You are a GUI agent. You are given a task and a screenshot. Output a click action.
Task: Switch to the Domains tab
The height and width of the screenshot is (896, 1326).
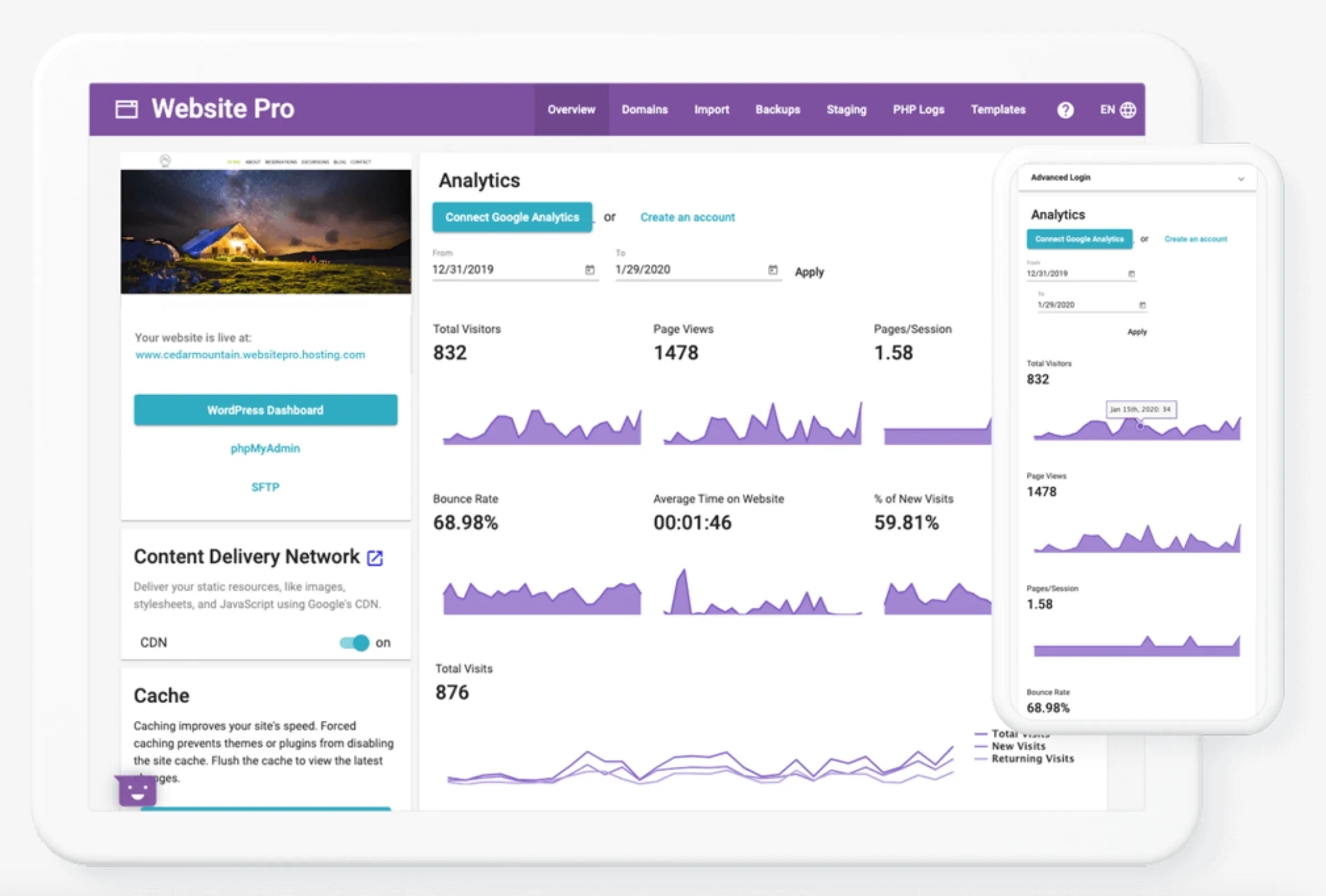coord(644,110)
